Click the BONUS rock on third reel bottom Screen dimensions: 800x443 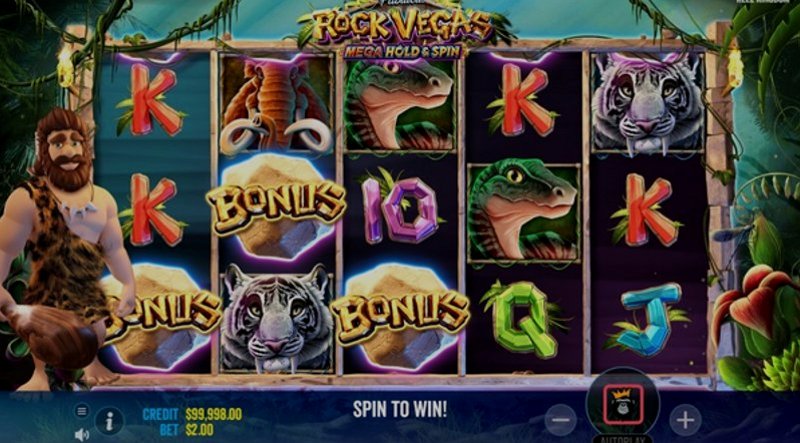(x=400, y=317)
